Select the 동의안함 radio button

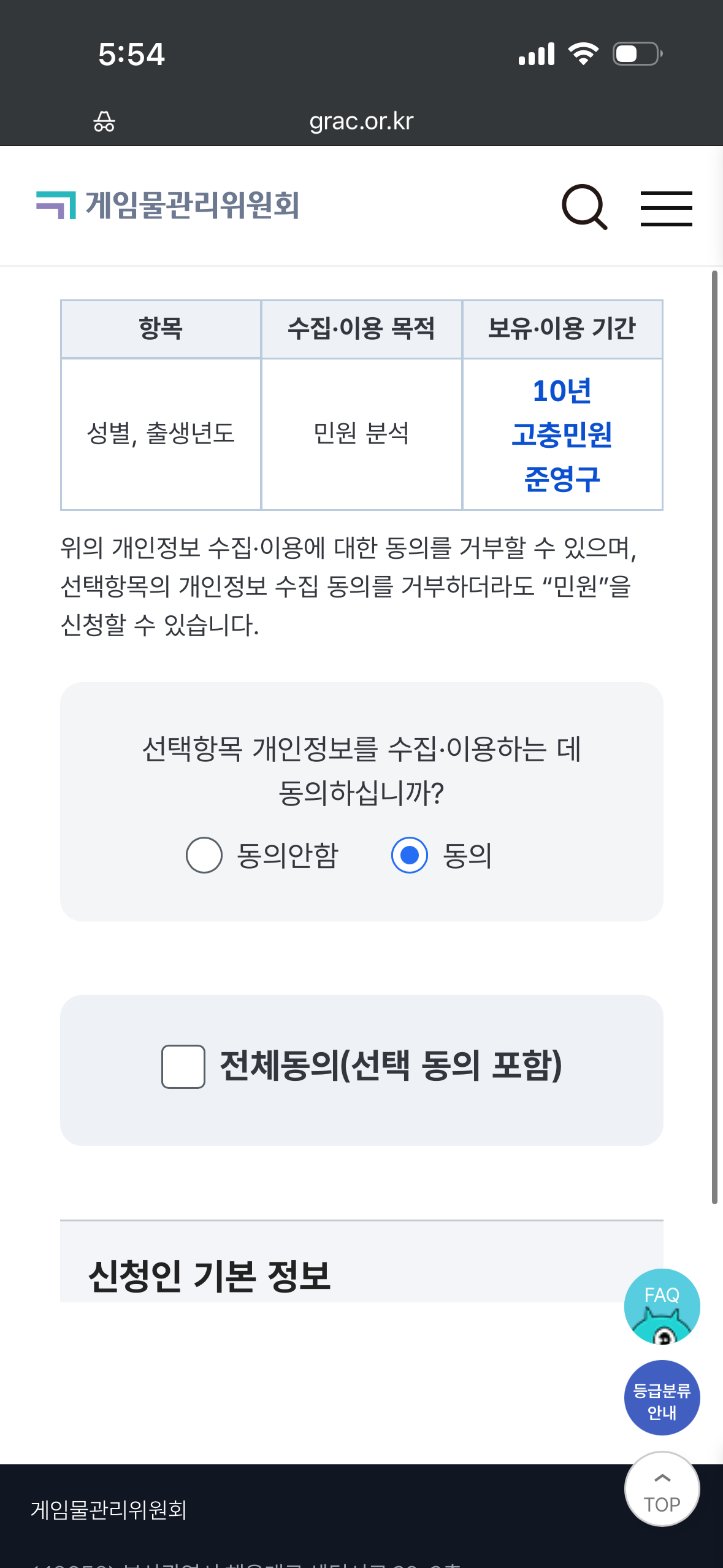(x=204, y=855)
